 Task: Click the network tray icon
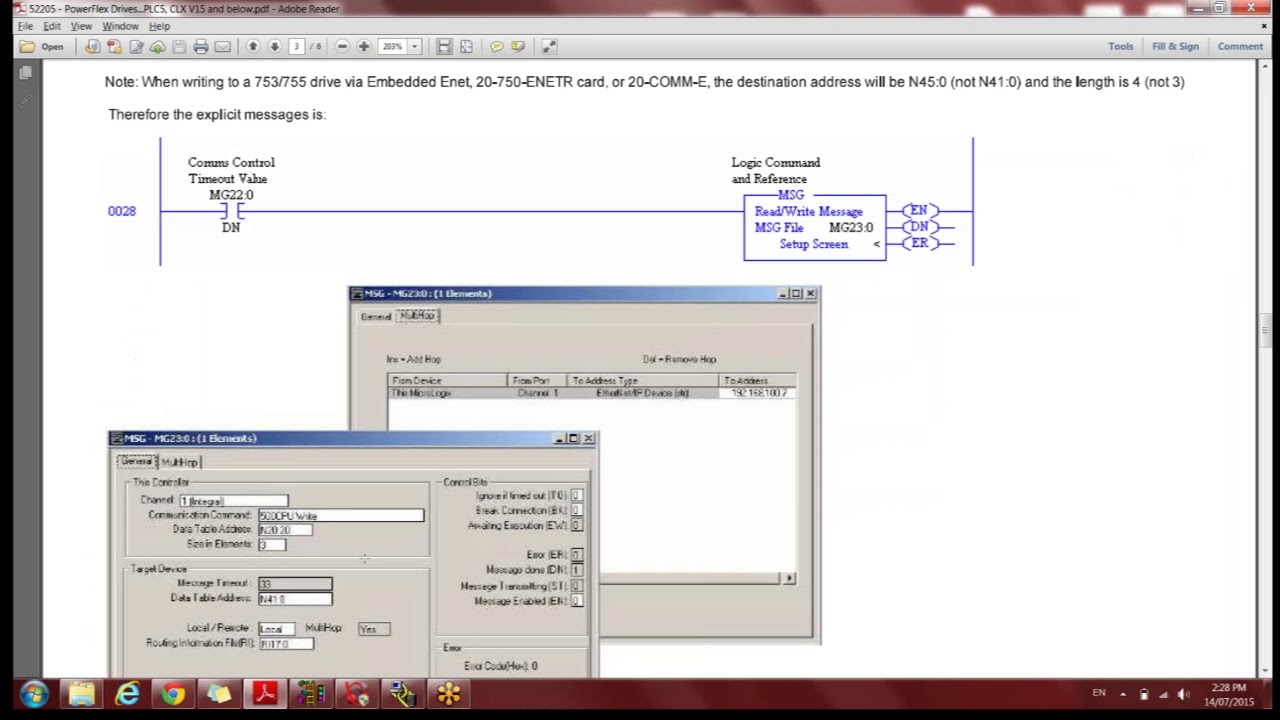coord(1163,694)
